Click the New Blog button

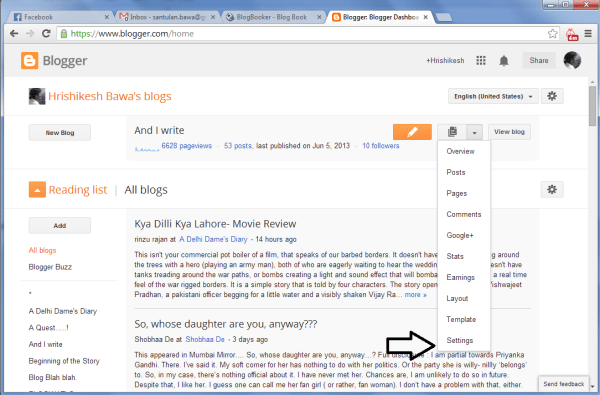tap(60, 132)
